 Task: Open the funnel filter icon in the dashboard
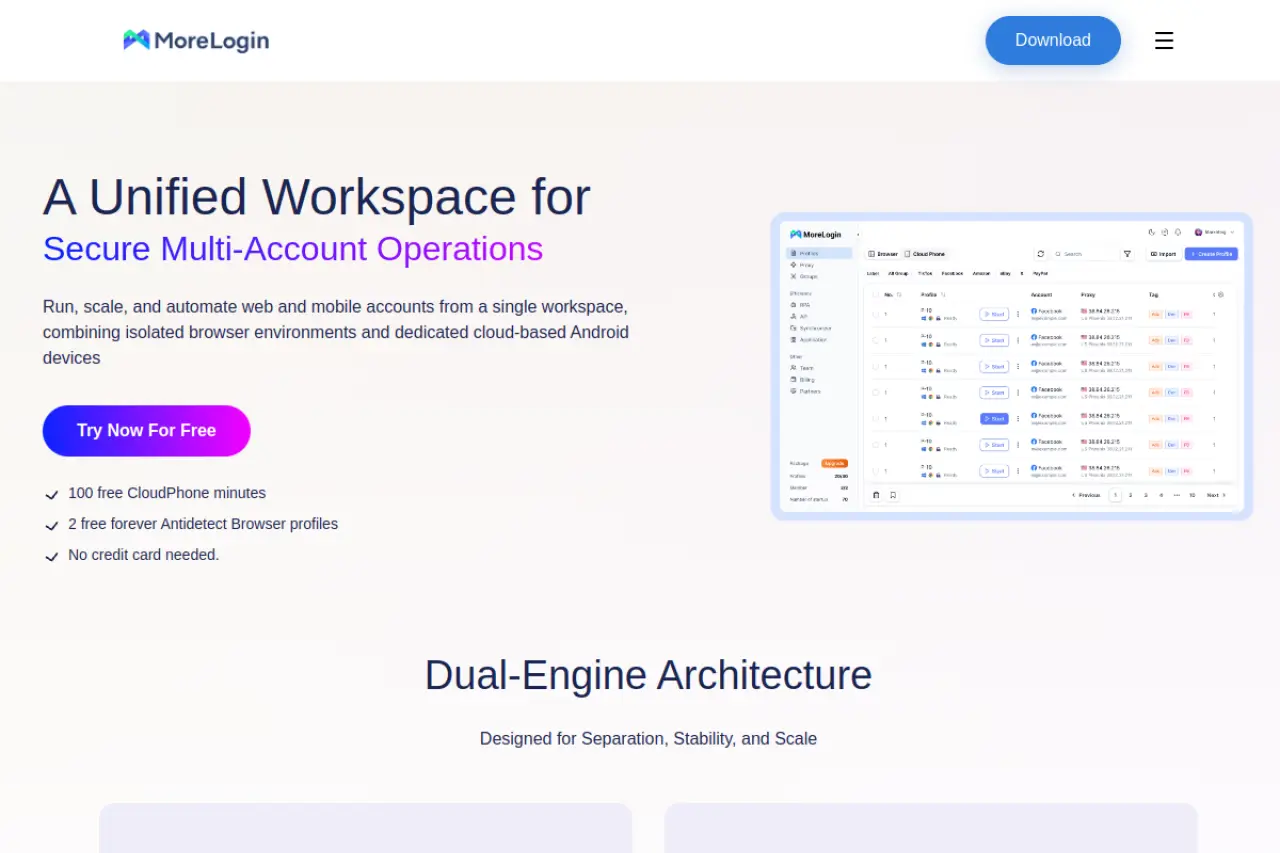pos(1127,254)
